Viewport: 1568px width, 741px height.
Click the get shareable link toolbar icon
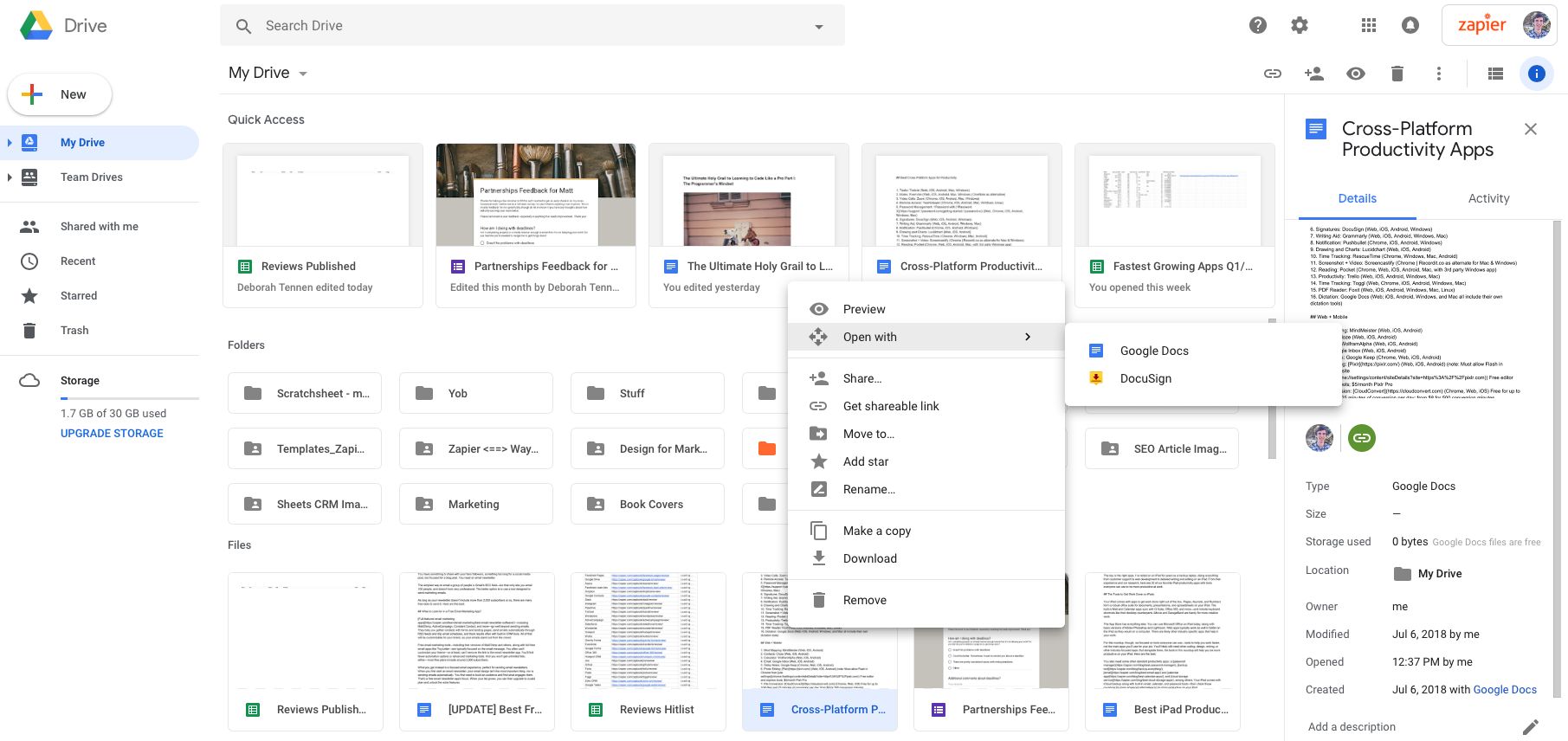tap(1272, 74)
